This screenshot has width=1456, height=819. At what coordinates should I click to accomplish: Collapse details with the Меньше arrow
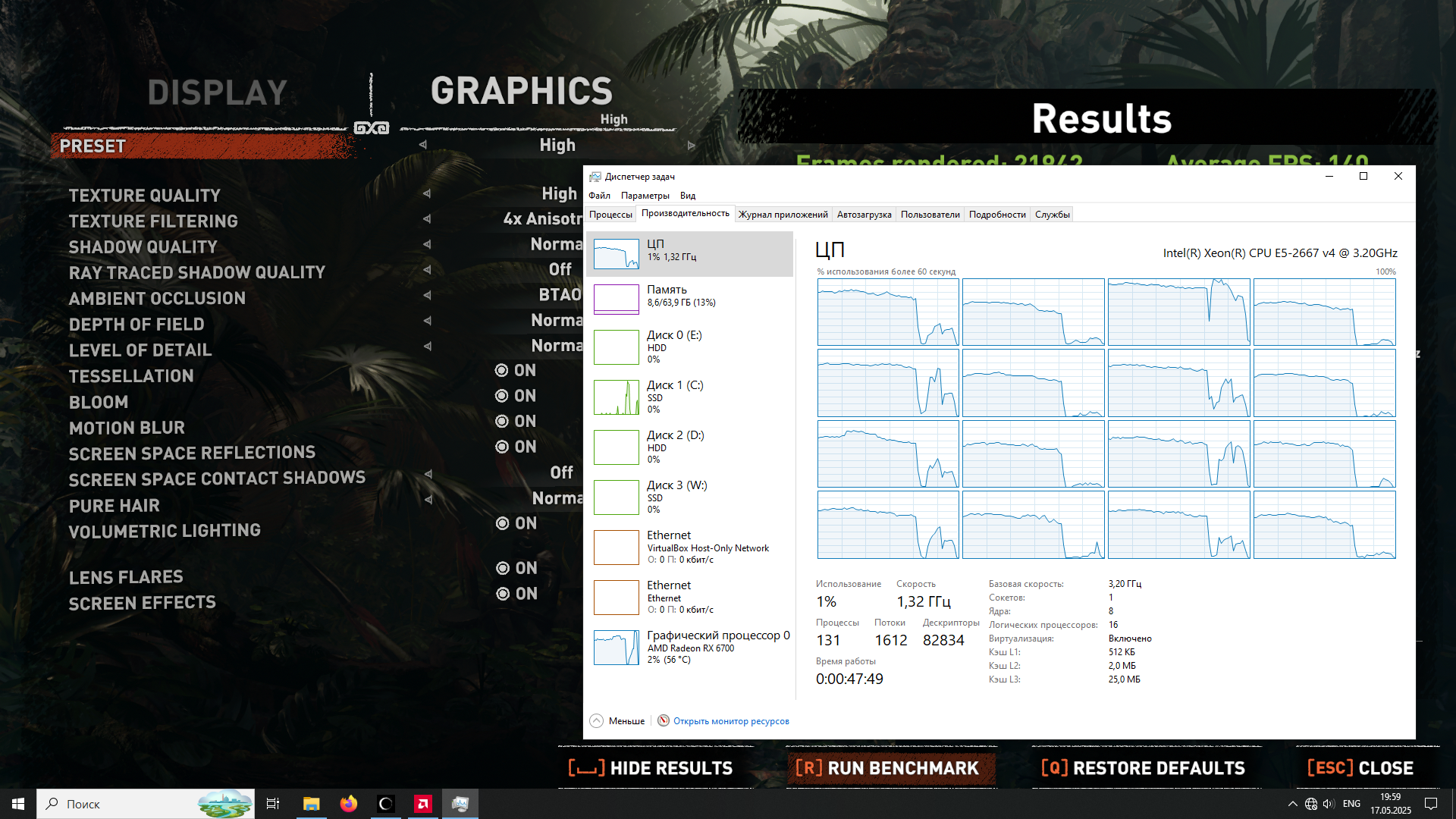(597, 720)
